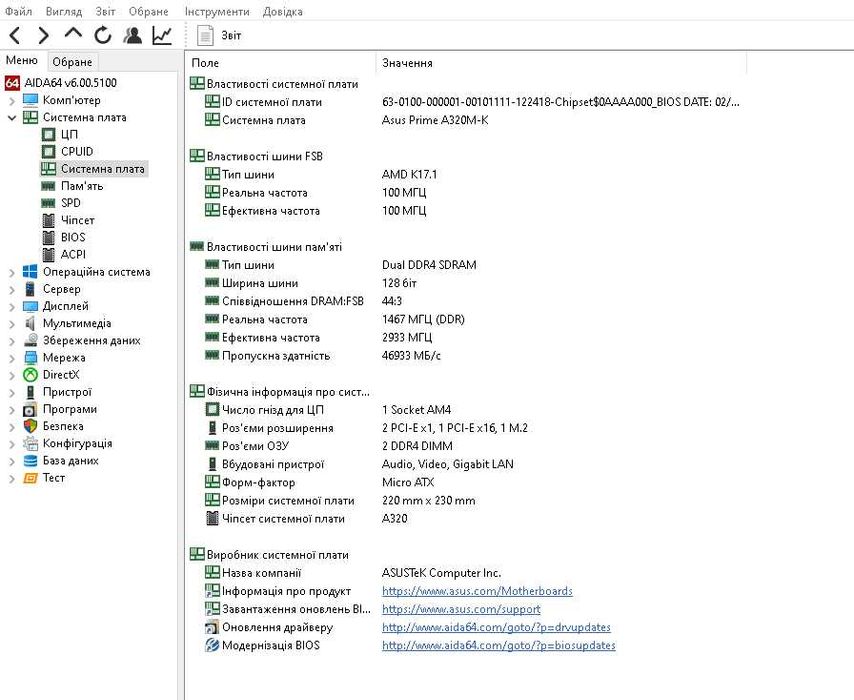The image size is (854, 700).
Task: Open the graph chart toolbar icon
Action: [162, 35]
